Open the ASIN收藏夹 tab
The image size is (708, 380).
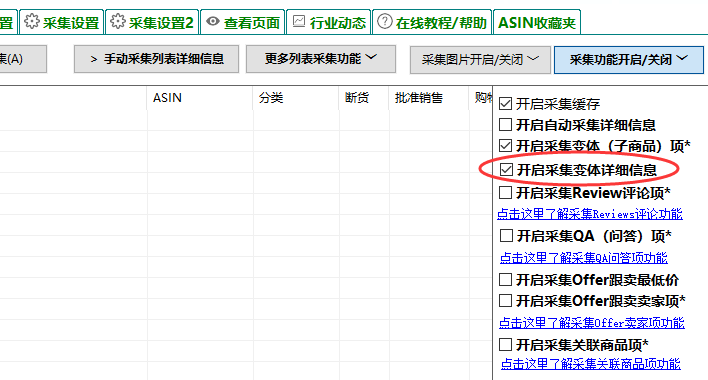(537, 22)
